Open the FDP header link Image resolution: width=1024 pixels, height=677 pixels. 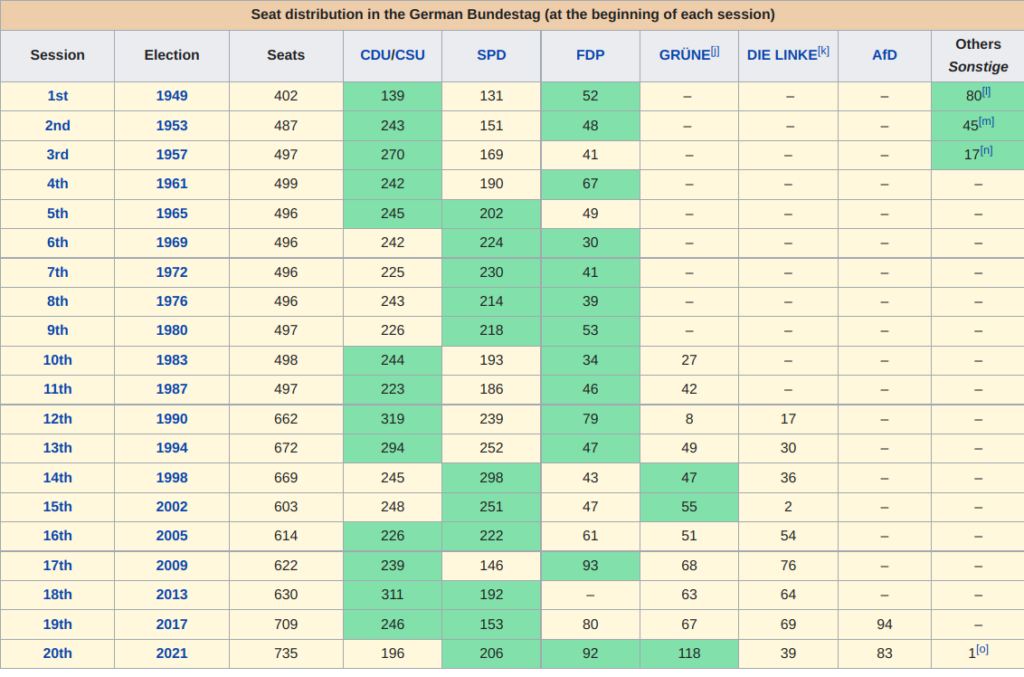[x=590, y=55]
